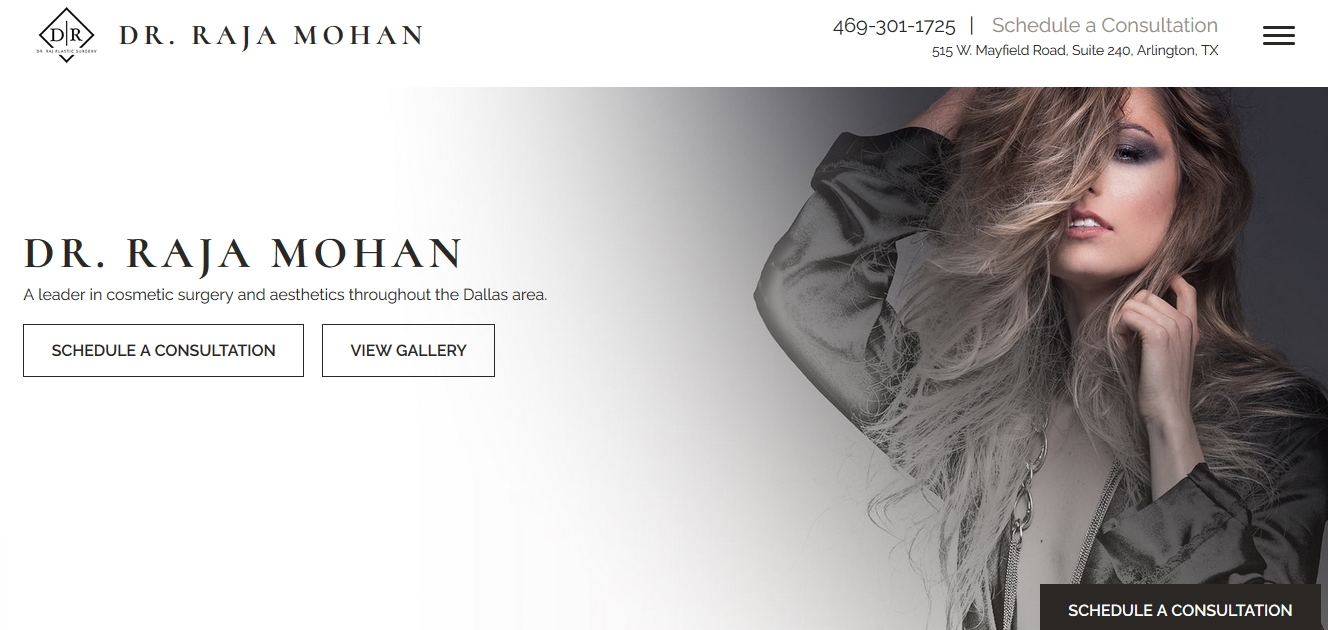Open the header Schedule a Consultation link
1328x630 pixels.
pos(1104,25)
